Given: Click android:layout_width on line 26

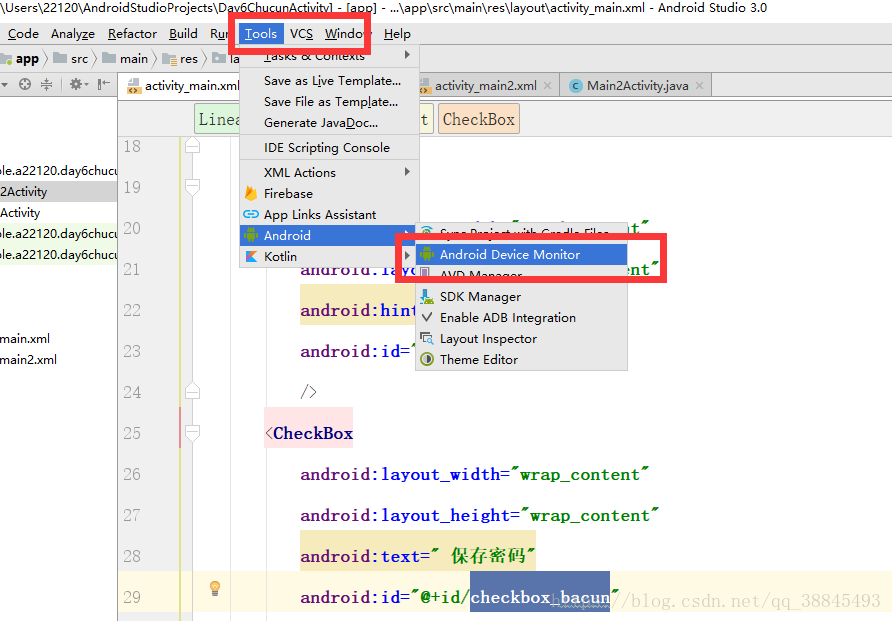Looking at the screenshot, I should click(x=400, y=474).
